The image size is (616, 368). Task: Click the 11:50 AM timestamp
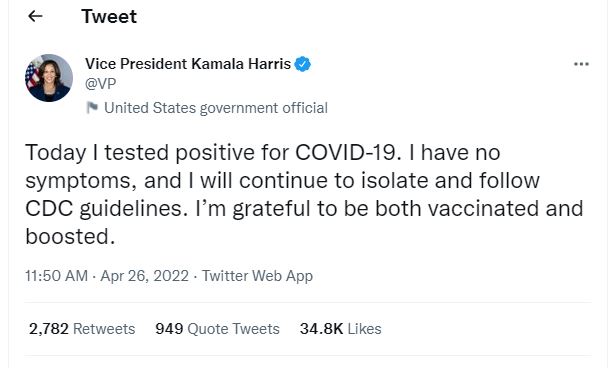57,276
